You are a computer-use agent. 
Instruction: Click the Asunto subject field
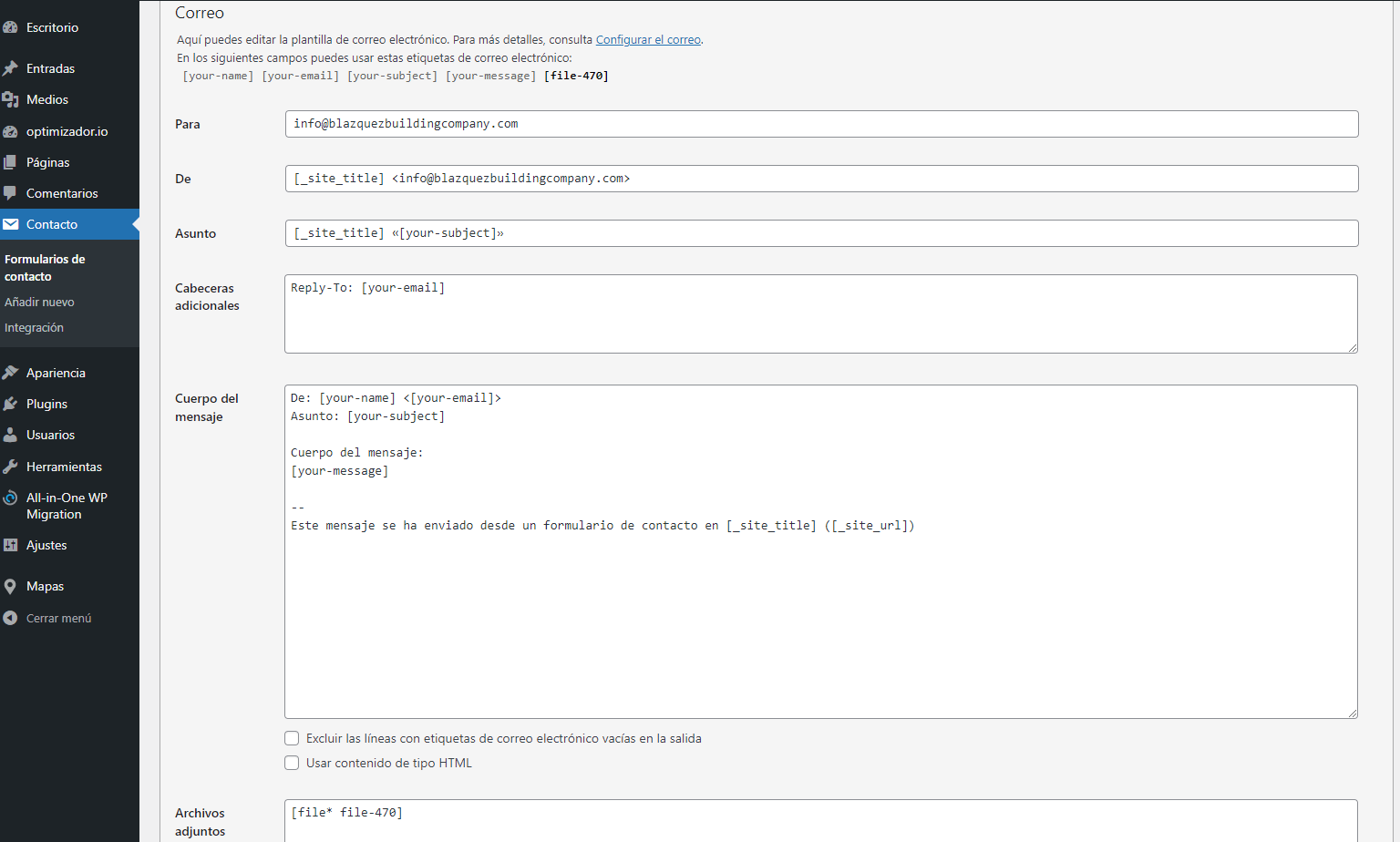[x=821, y=233]
